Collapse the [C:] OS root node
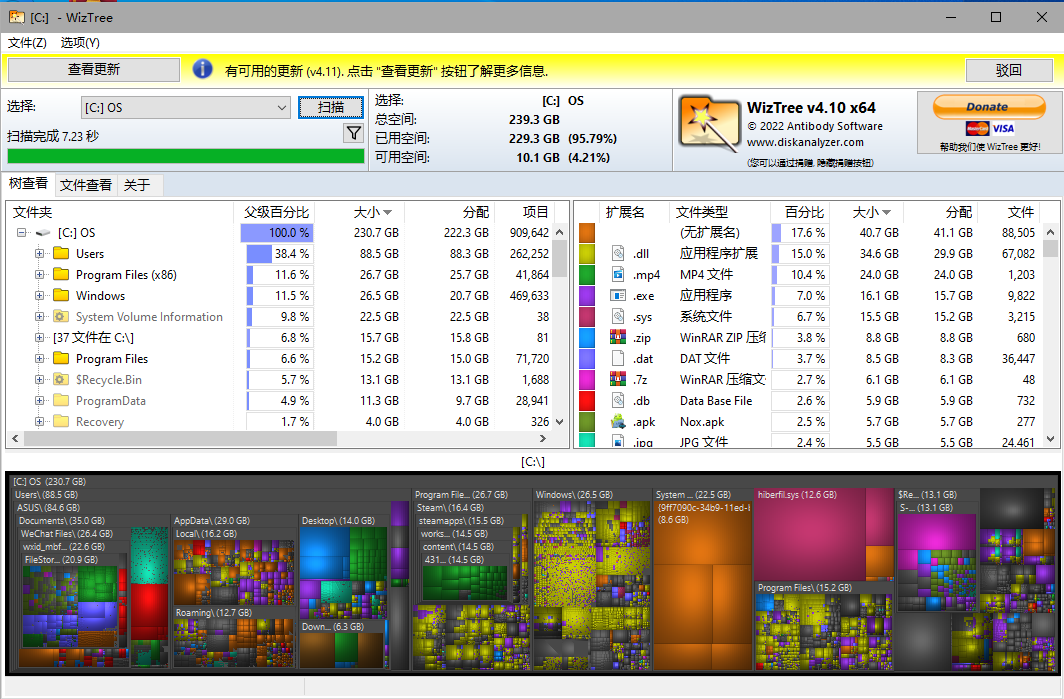The image size is (1064, 699). (22, 233)
